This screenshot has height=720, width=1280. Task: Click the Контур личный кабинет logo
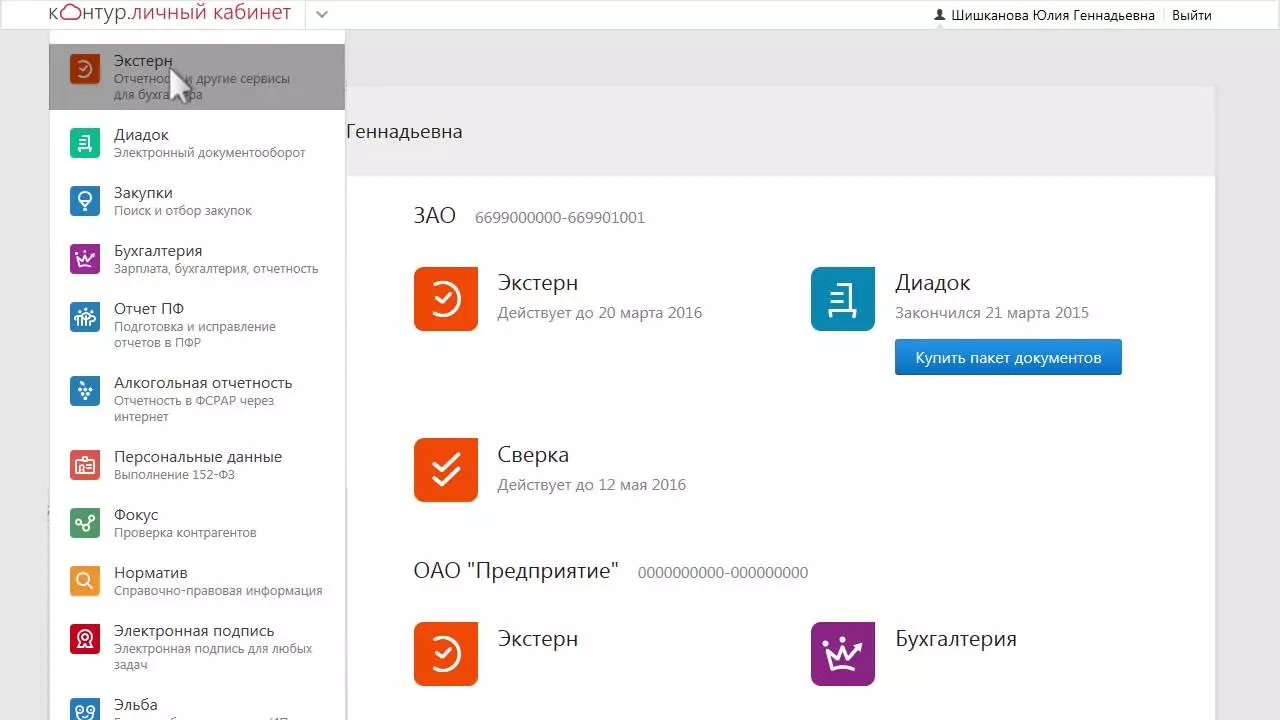click(170, 13)
